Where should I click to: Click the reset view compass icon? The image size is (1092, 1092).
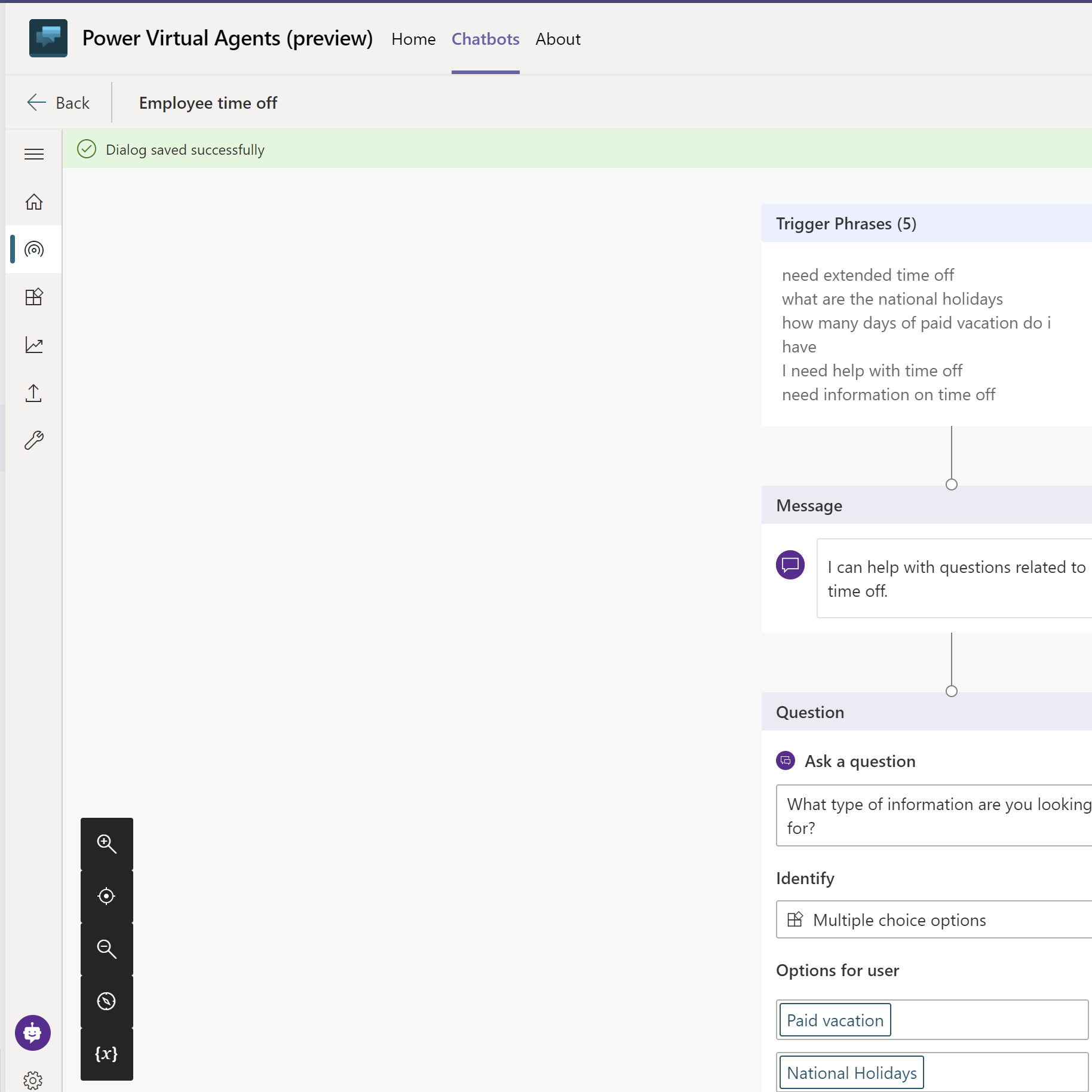pyautogui.click(x=107, y=1001)
